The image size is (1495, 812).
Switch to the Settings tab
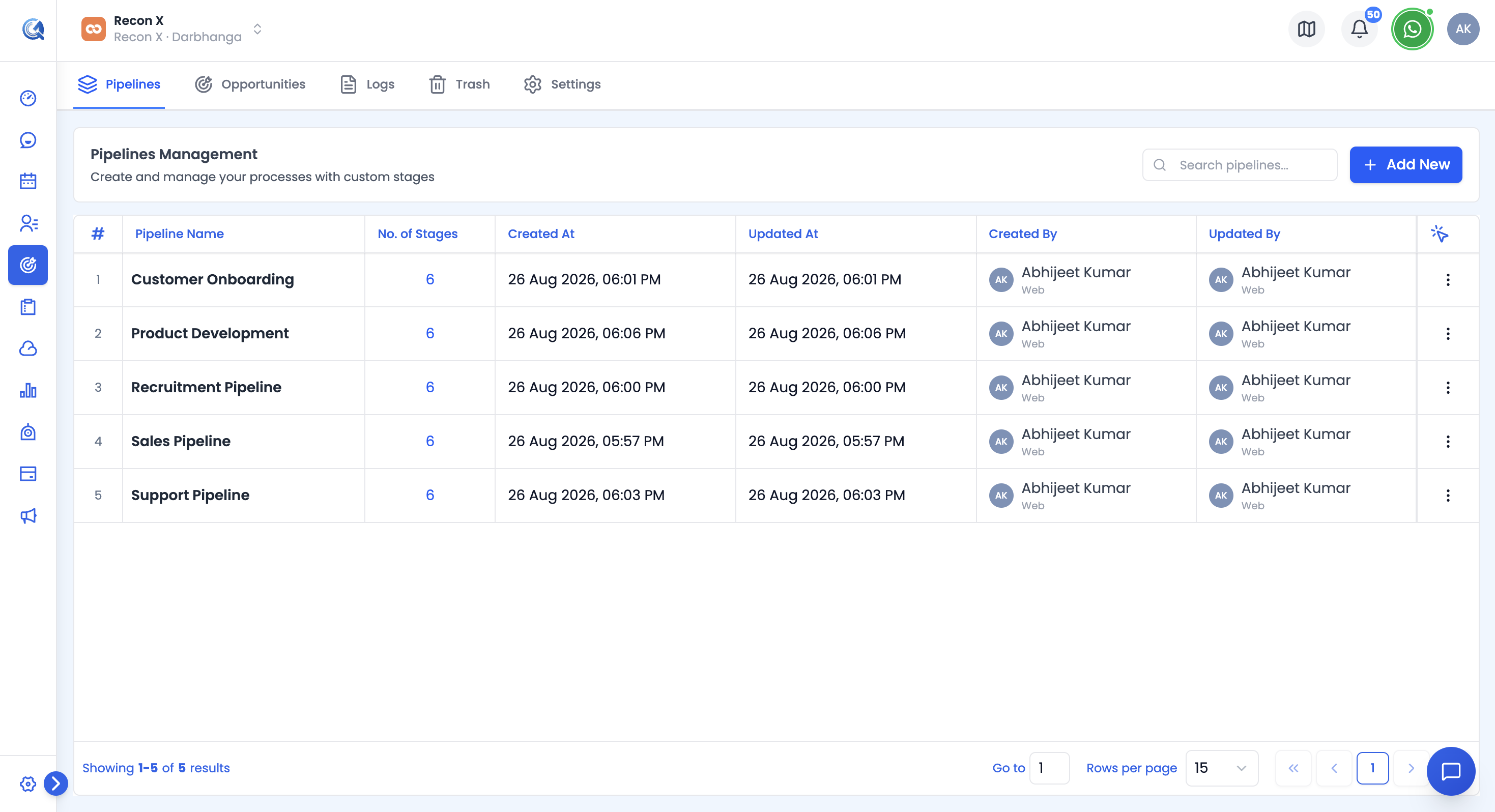562,84
